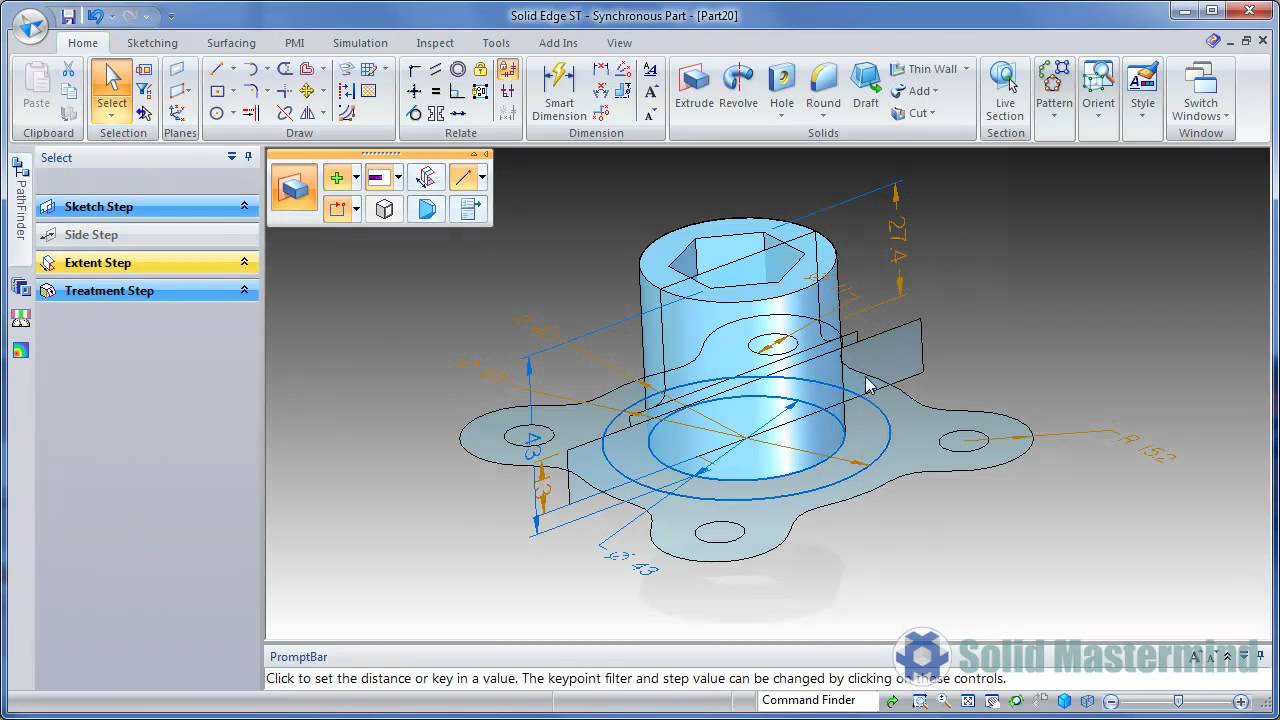Click the Undo arrow in quick access toolbar
The image size is (1280, 720).
[x=95, y=16]
